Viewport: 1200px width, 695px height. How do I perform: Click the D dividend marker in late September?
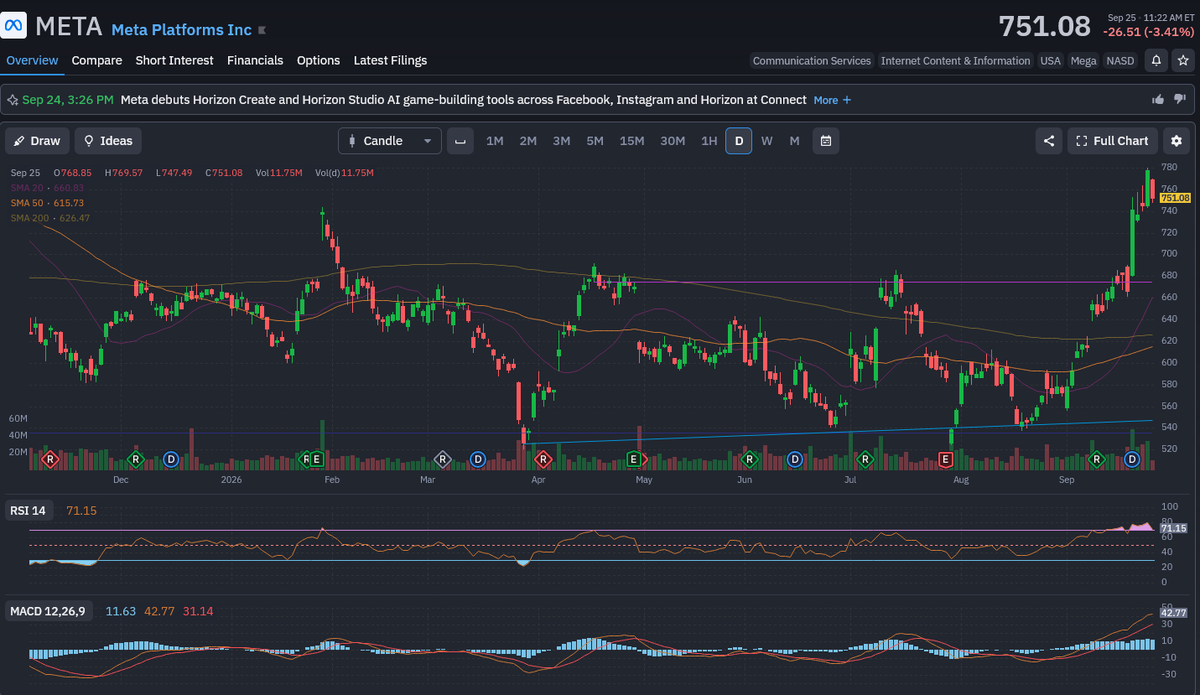[x=1132, y=459]
